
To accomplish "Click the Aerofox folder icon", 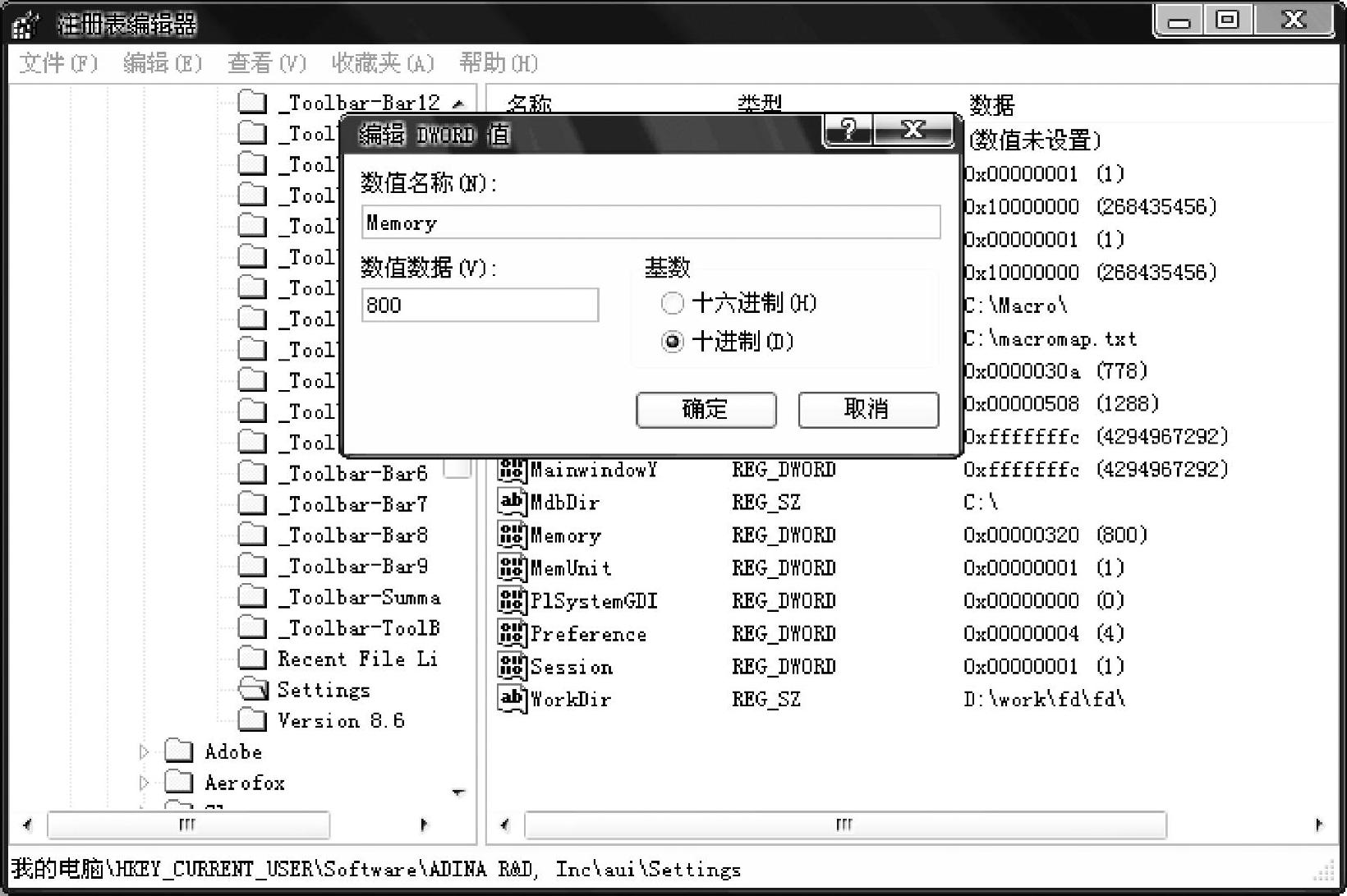I will click(x=179, y=782).
